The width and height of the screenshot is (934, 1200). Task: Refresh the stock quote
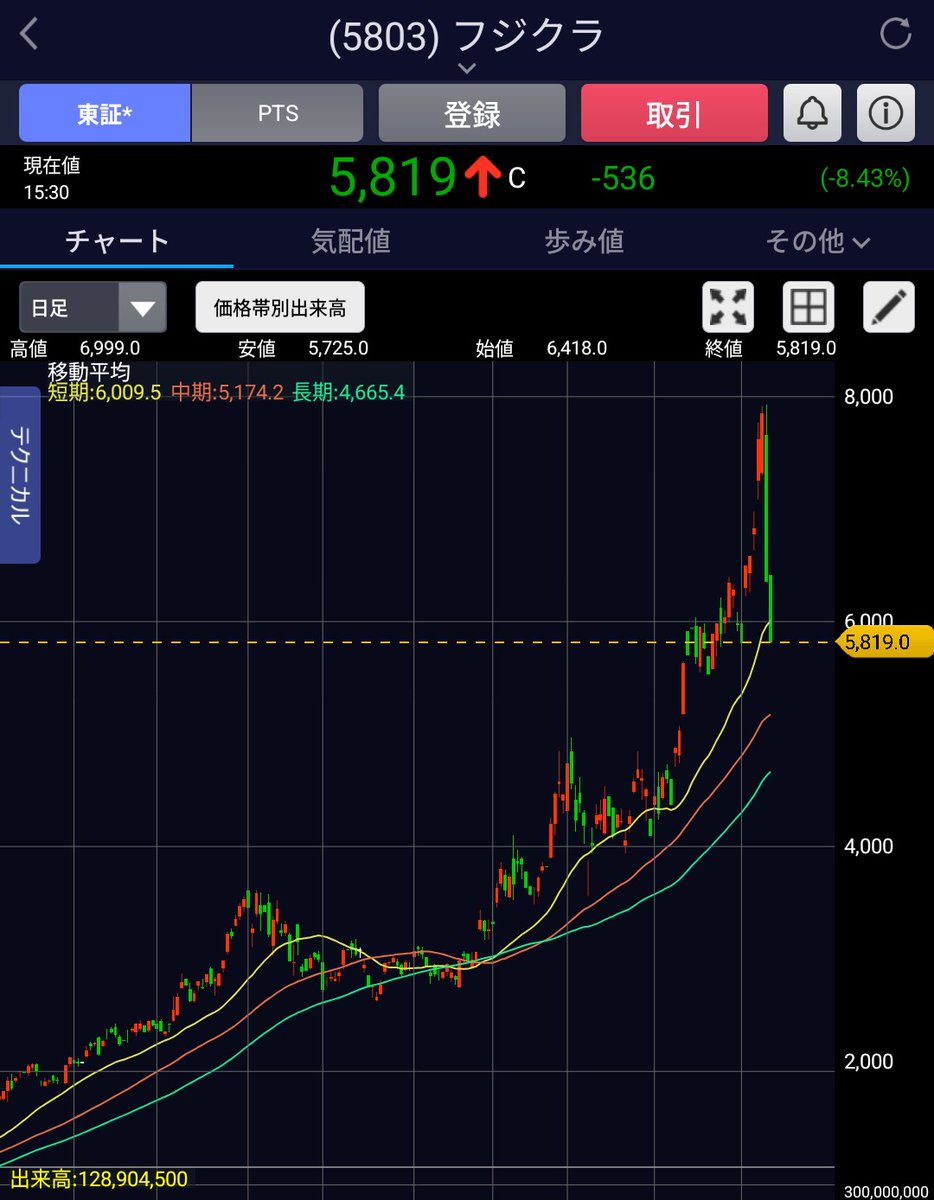[895, 34]
